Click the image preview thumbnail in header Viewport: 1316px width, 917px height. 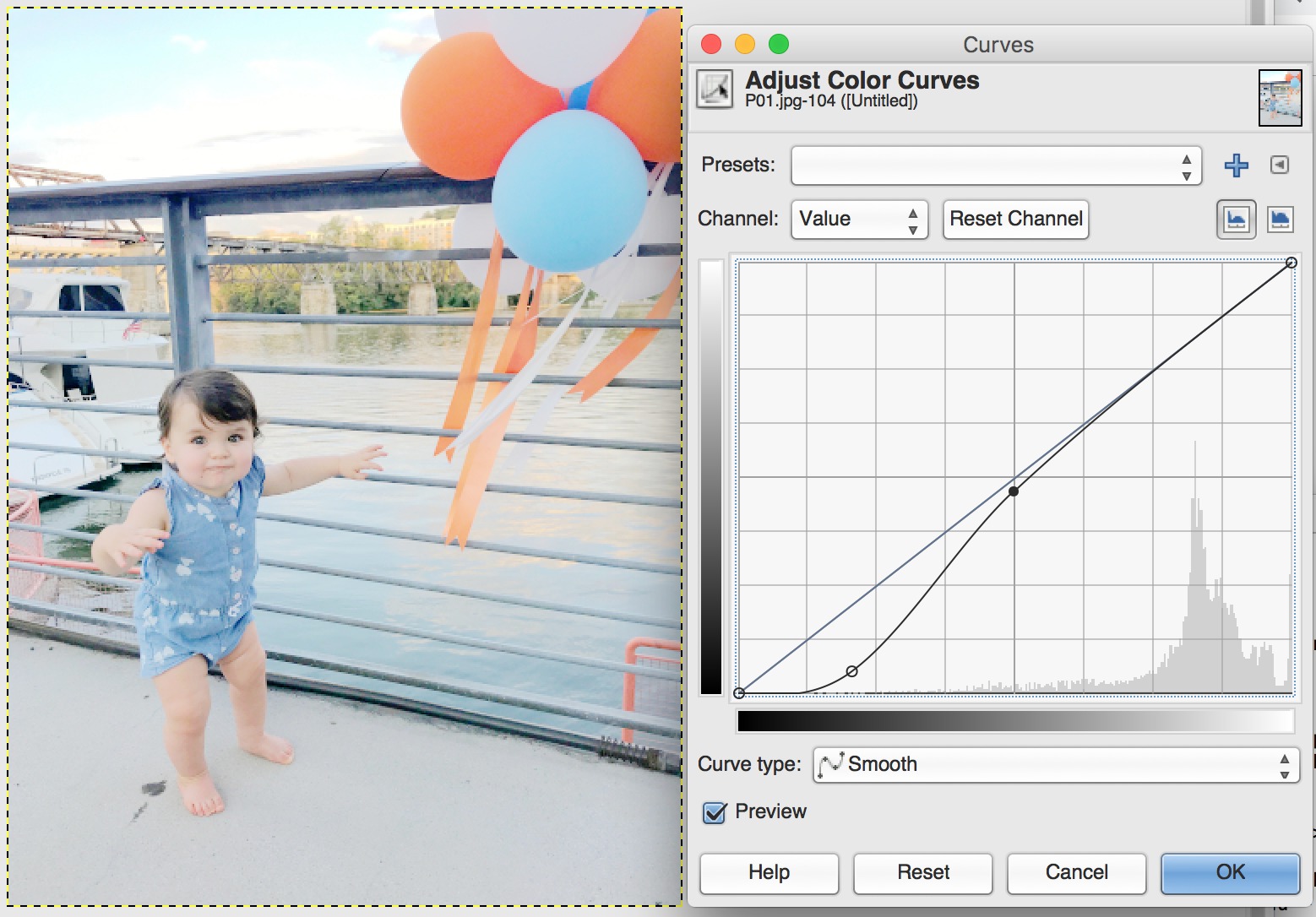point(1280,98)
